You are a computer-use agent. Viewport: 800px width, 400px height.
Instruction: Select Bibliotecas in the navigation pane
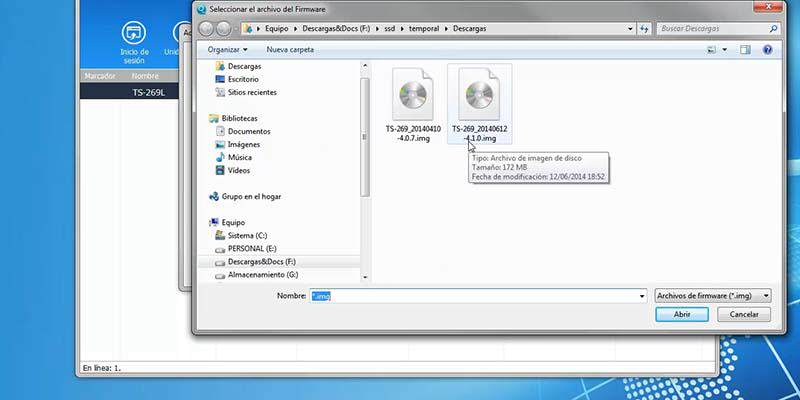pyautogui.click(x=233, y=118)
